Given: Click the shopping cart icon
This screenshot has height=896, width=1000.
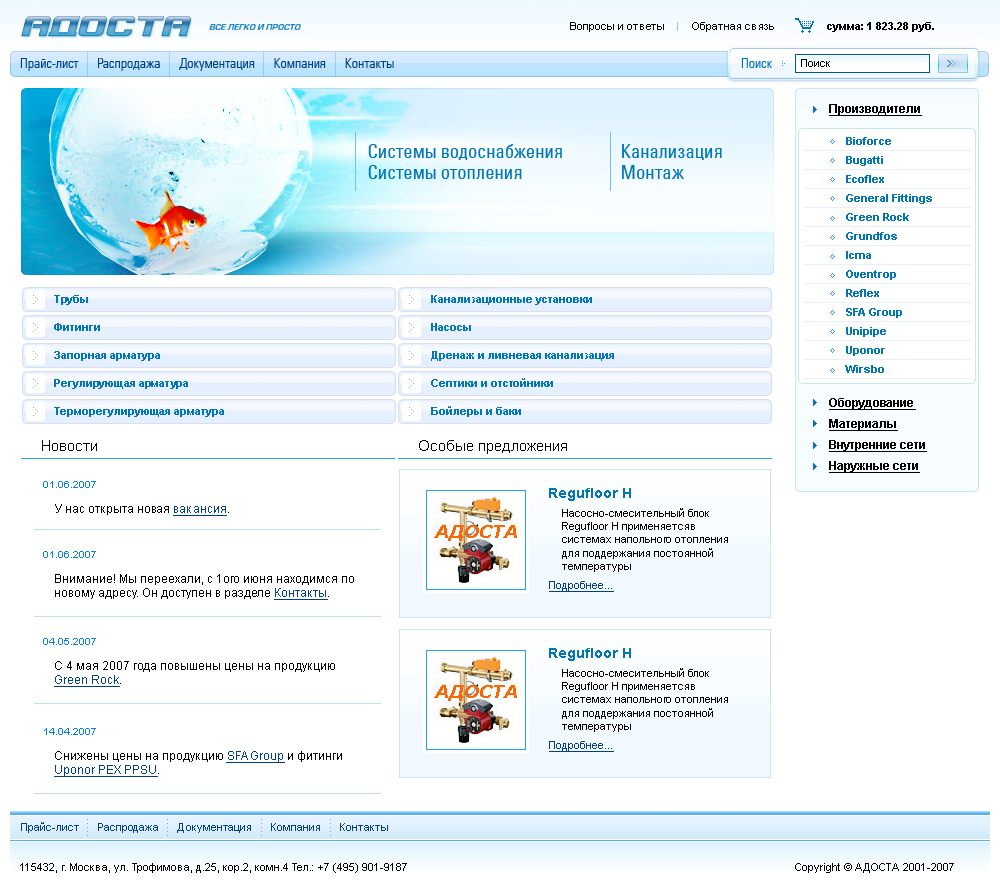Looking at the screenshot, I should tap(805, 23).
